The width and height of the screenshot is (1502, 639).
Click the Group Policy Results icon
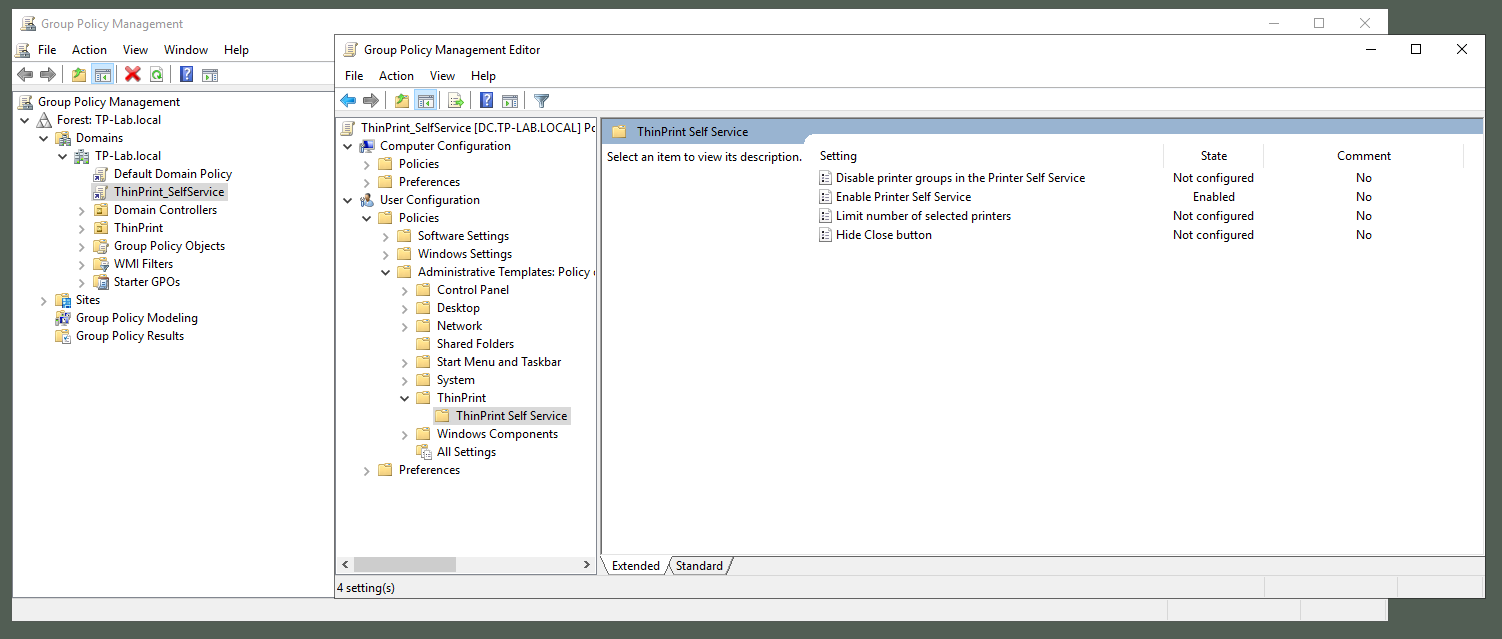point(63,336)
